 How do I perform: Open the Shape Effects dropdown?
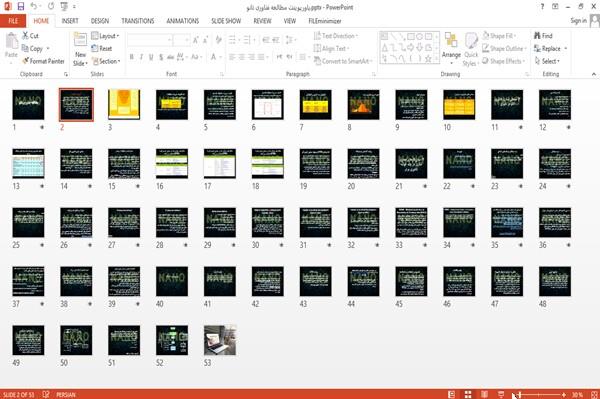coord(504,61)
